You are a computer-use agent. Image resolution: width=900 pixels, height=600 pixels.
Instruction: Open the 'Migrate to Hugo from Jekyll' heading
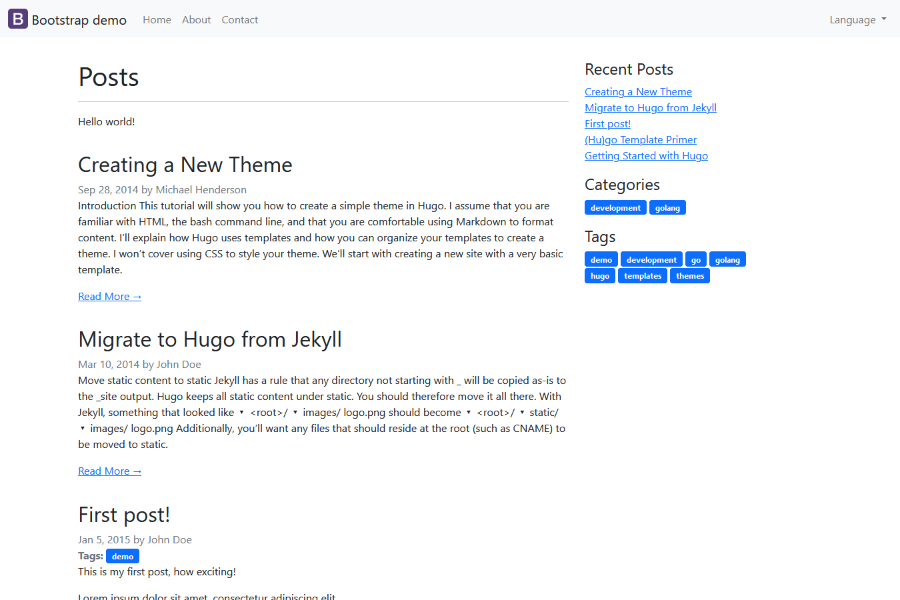coord(210,340)
